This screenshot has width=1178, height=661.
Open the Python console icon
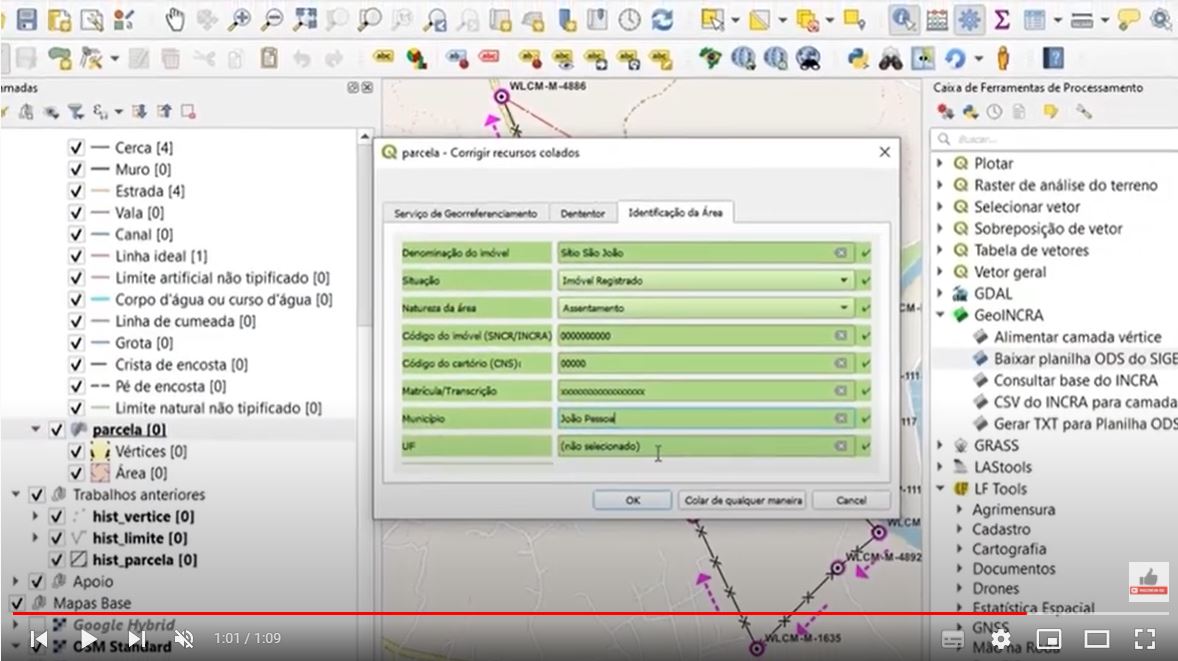[x=858, y=58]
